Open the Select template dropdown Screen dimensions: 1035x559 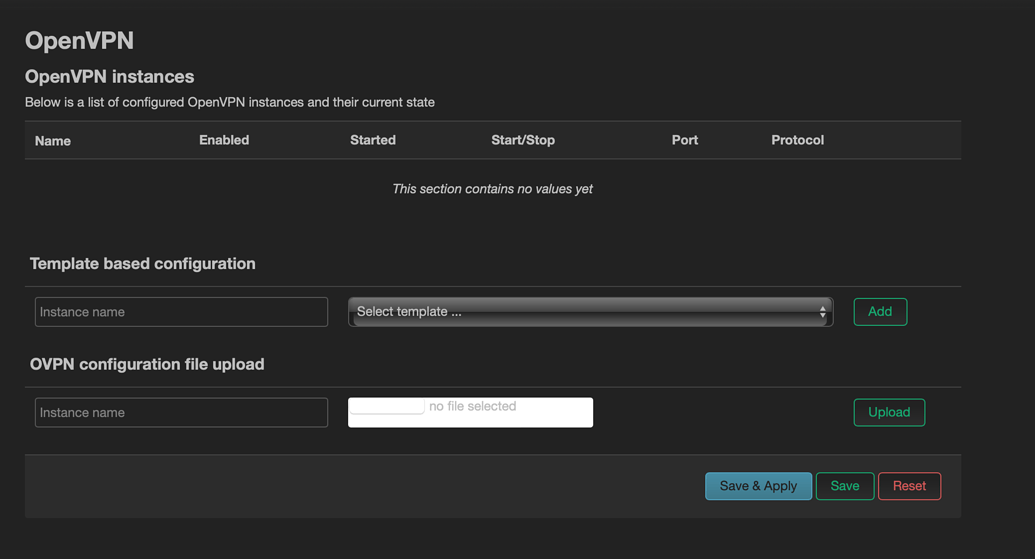(x=589, y=312)
